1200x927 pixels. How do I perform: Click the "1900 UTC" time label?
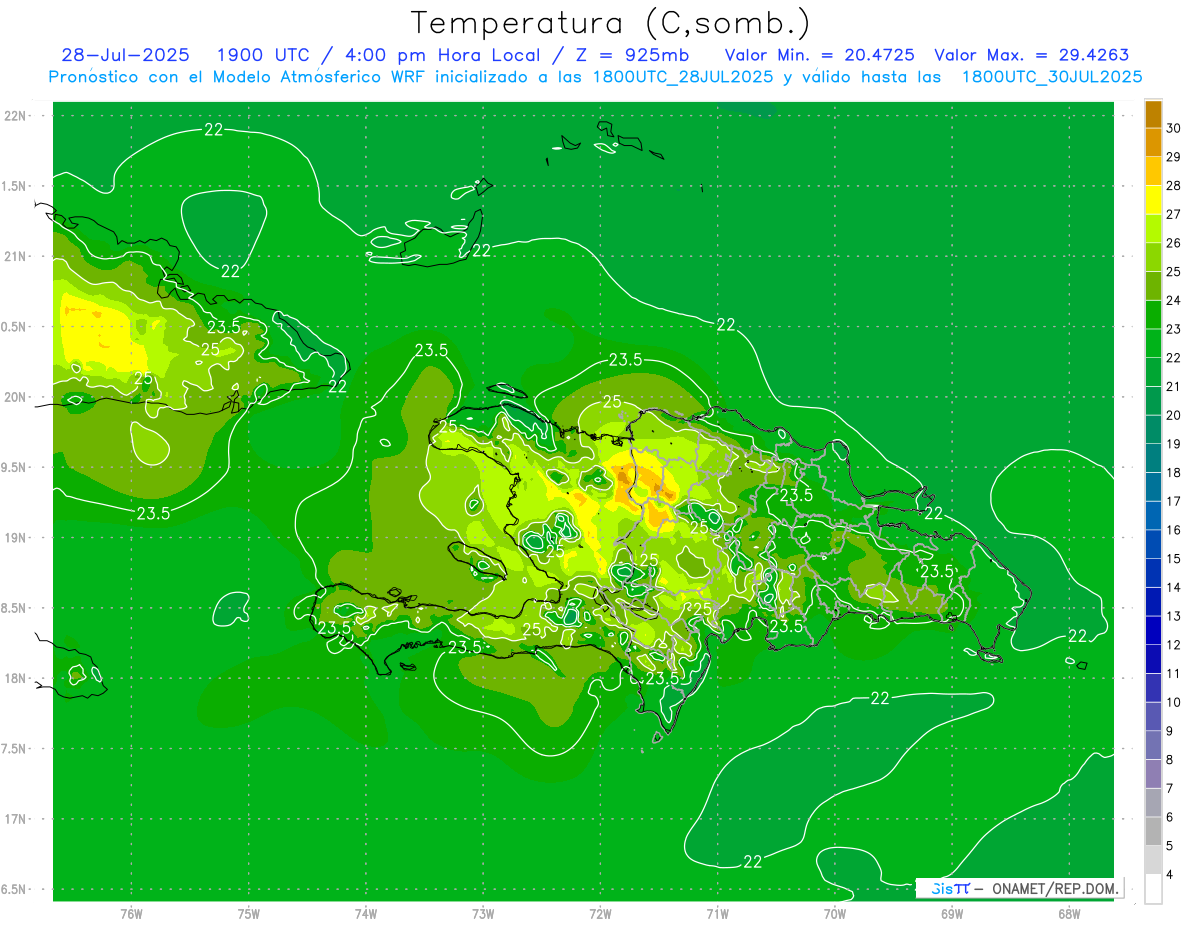[x=263, y=55]
